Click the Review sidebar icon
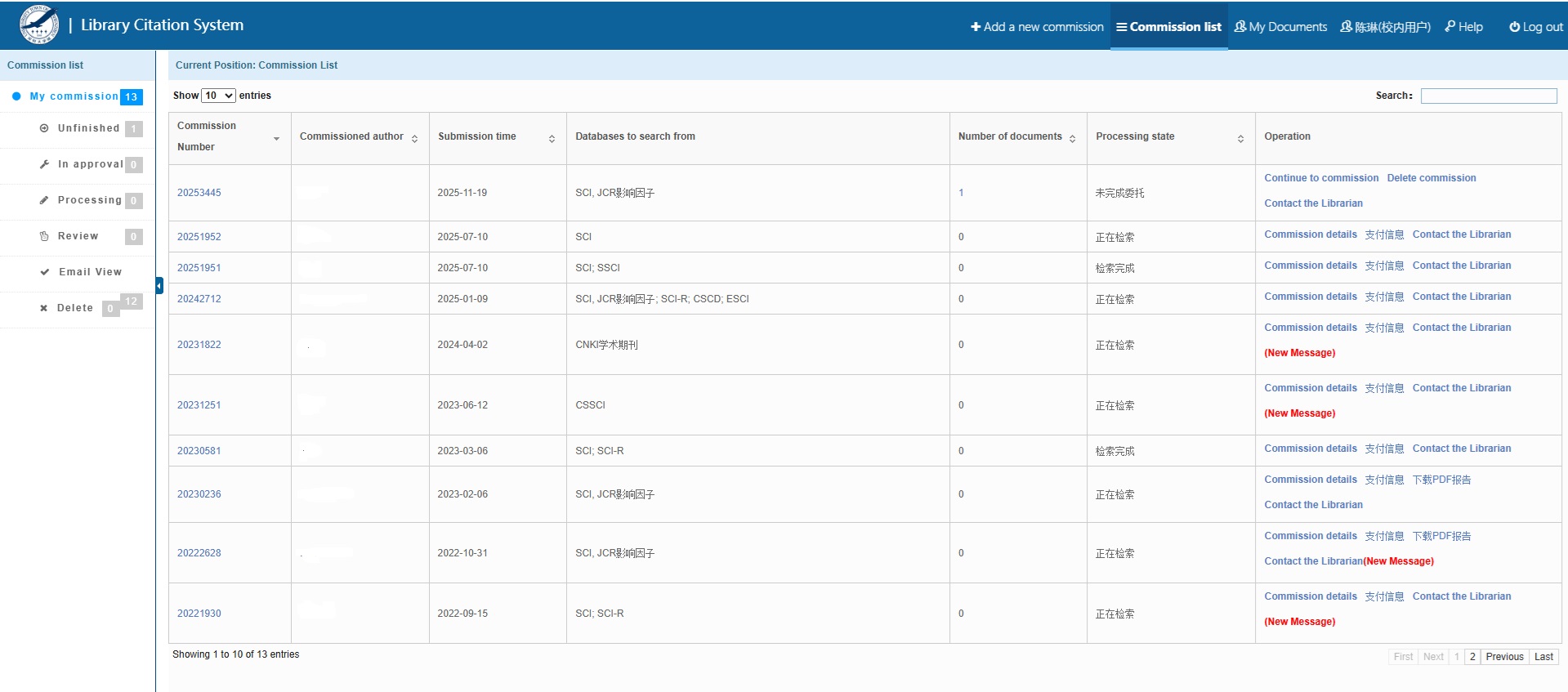The height and width of the screenshot is (692, 1568). click(44, 236)
